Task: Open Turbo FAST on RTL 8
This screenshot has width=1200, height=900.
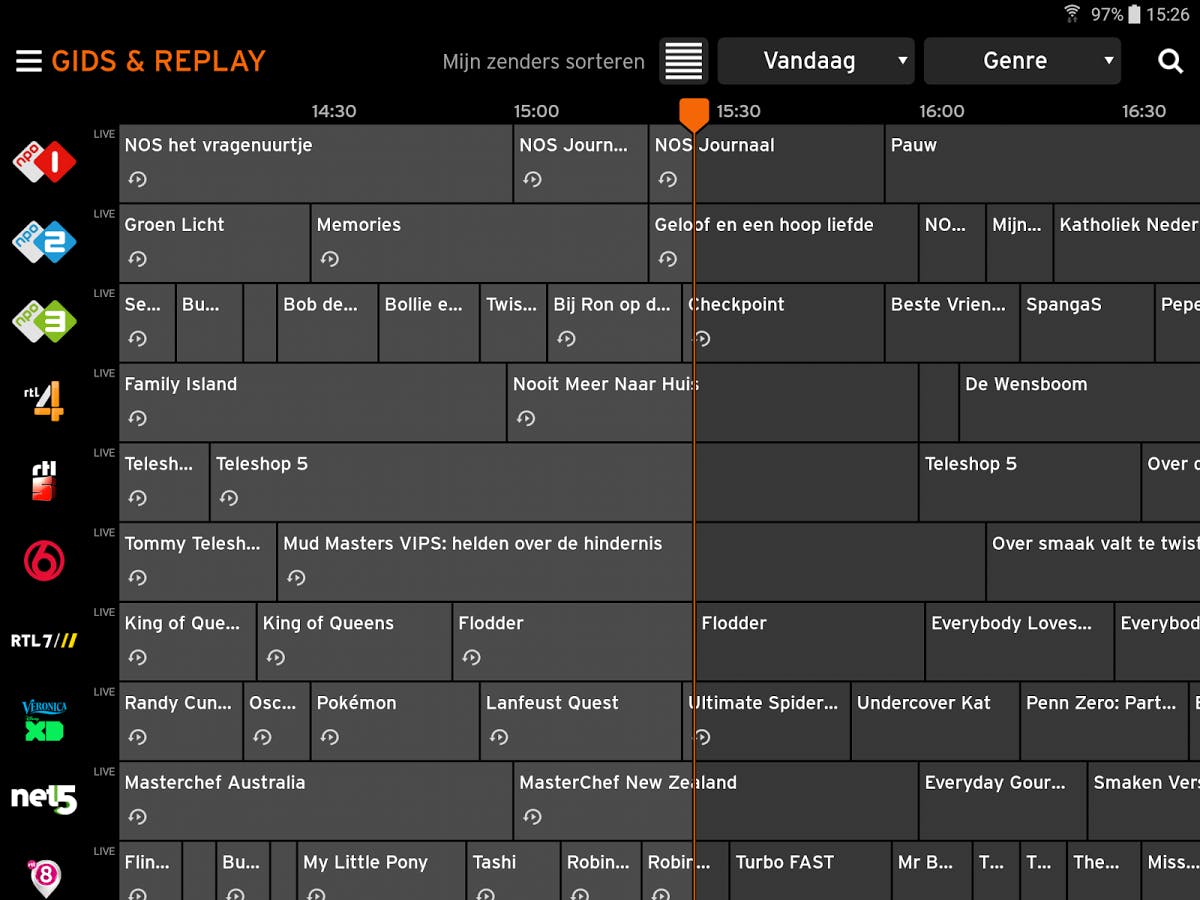Action: [809, 871]
